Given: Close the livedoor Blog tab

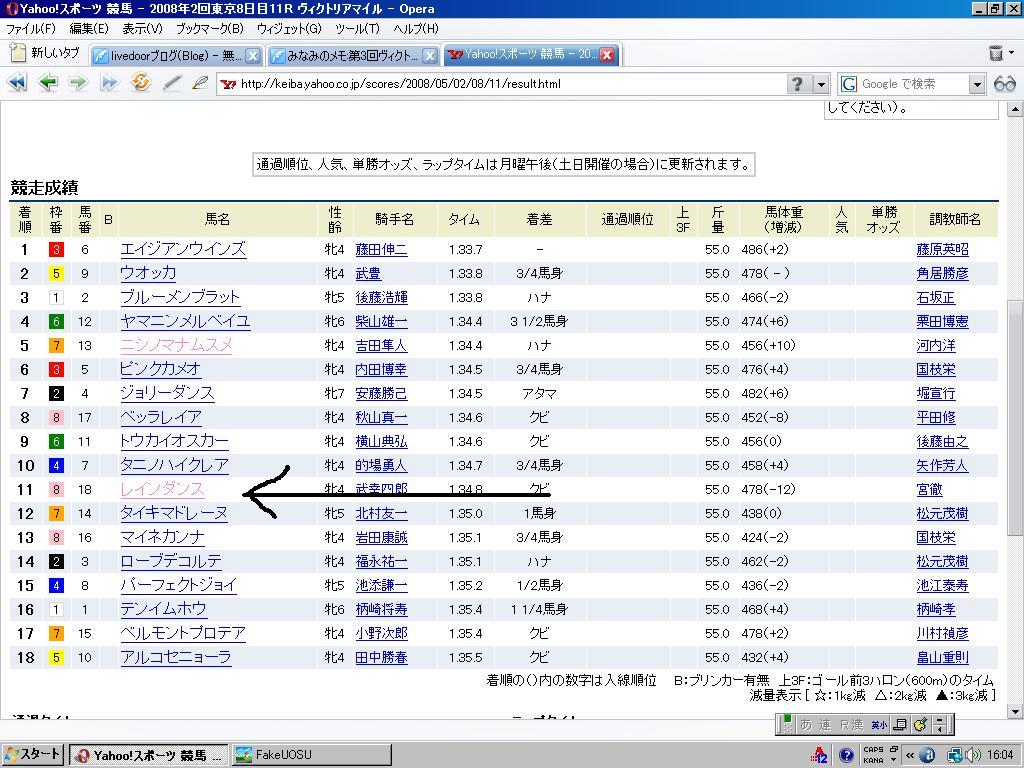Looking at the screenshot, I should [253, 56].
